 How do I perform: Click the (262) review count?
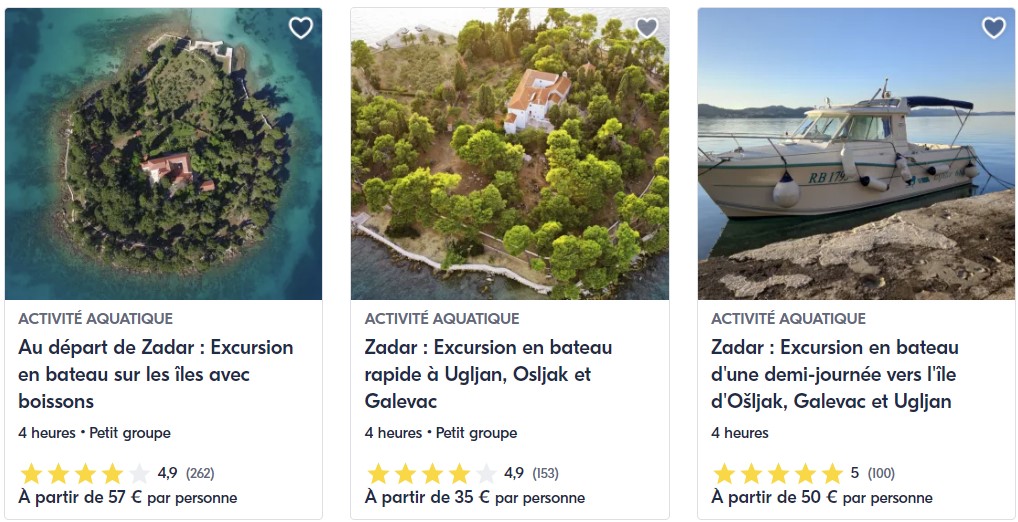tap(199, 473)
